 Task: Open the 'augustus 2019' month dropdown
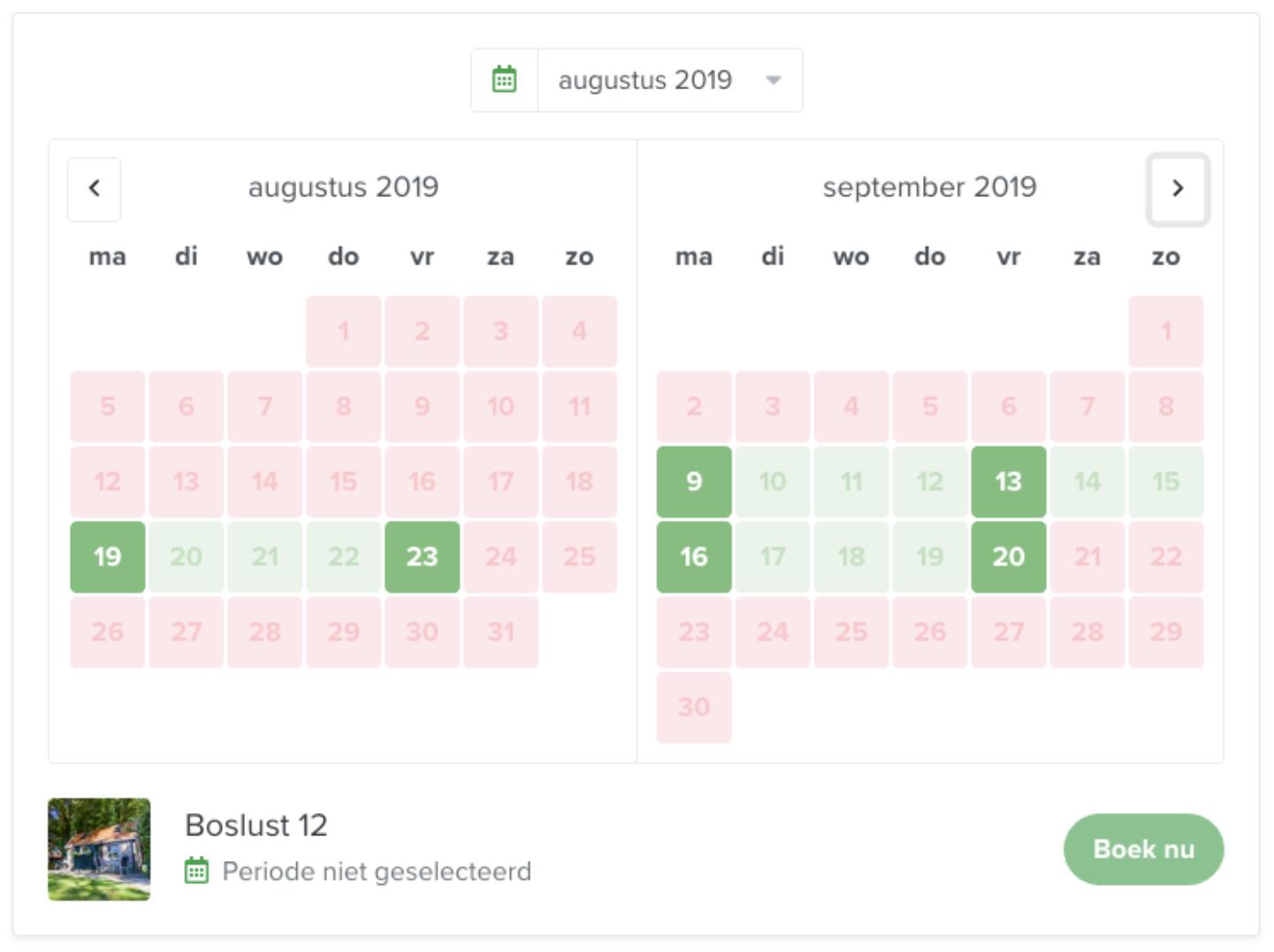645,80
